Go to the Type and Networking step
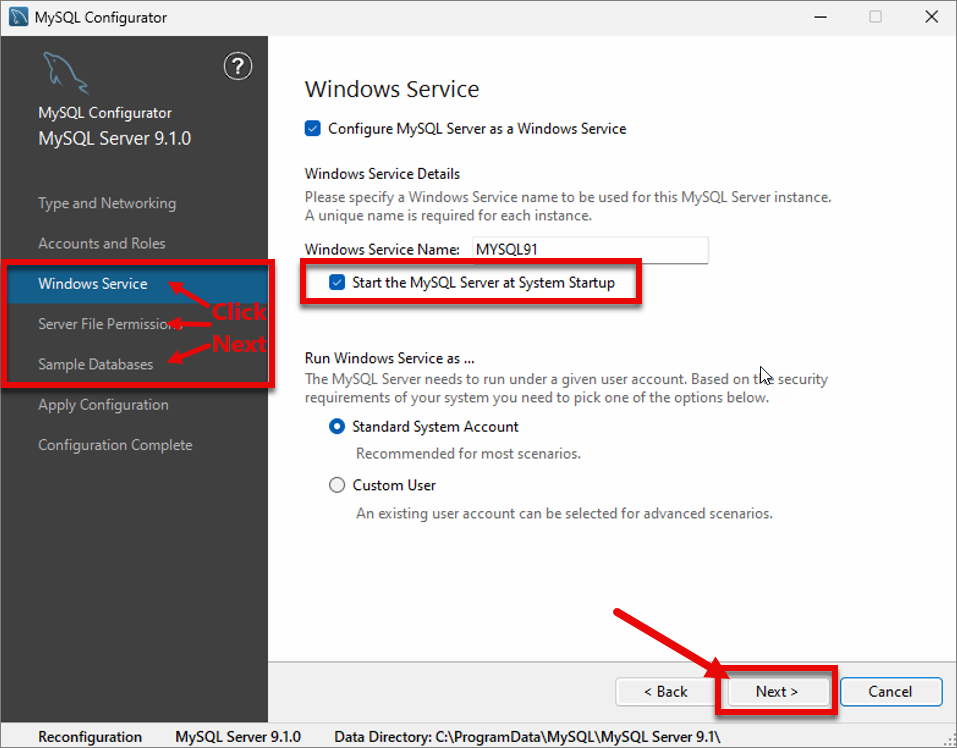 (107, 203)
